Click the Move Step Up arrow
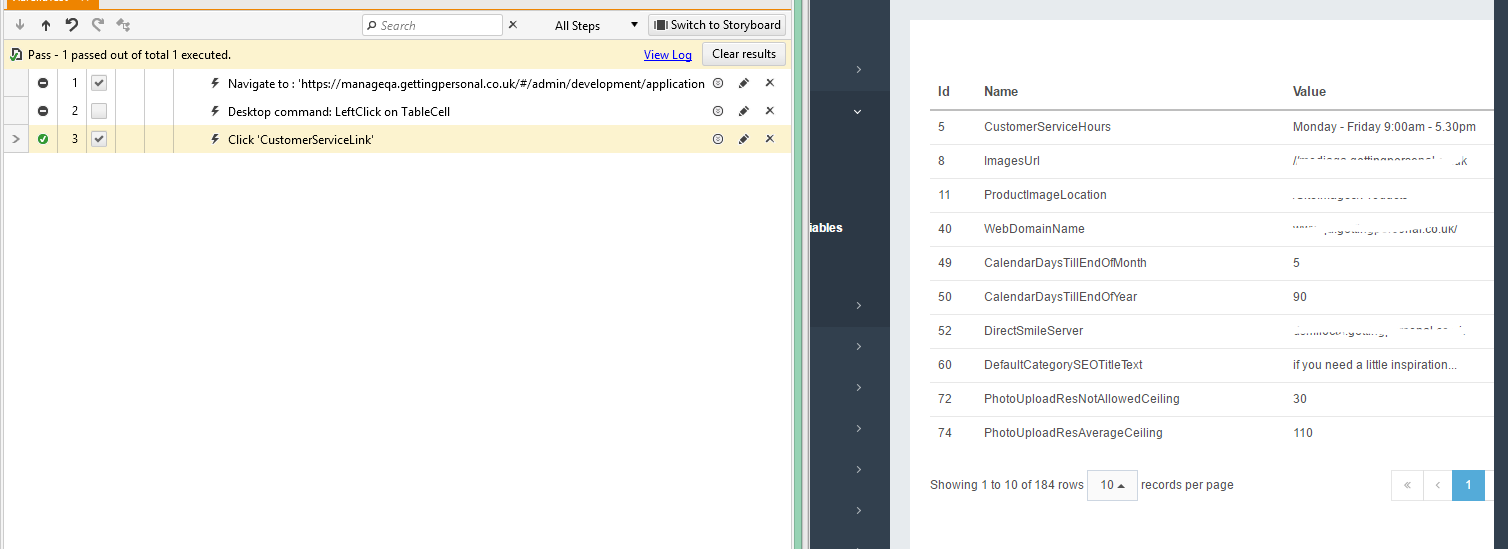 coord(46,25)
